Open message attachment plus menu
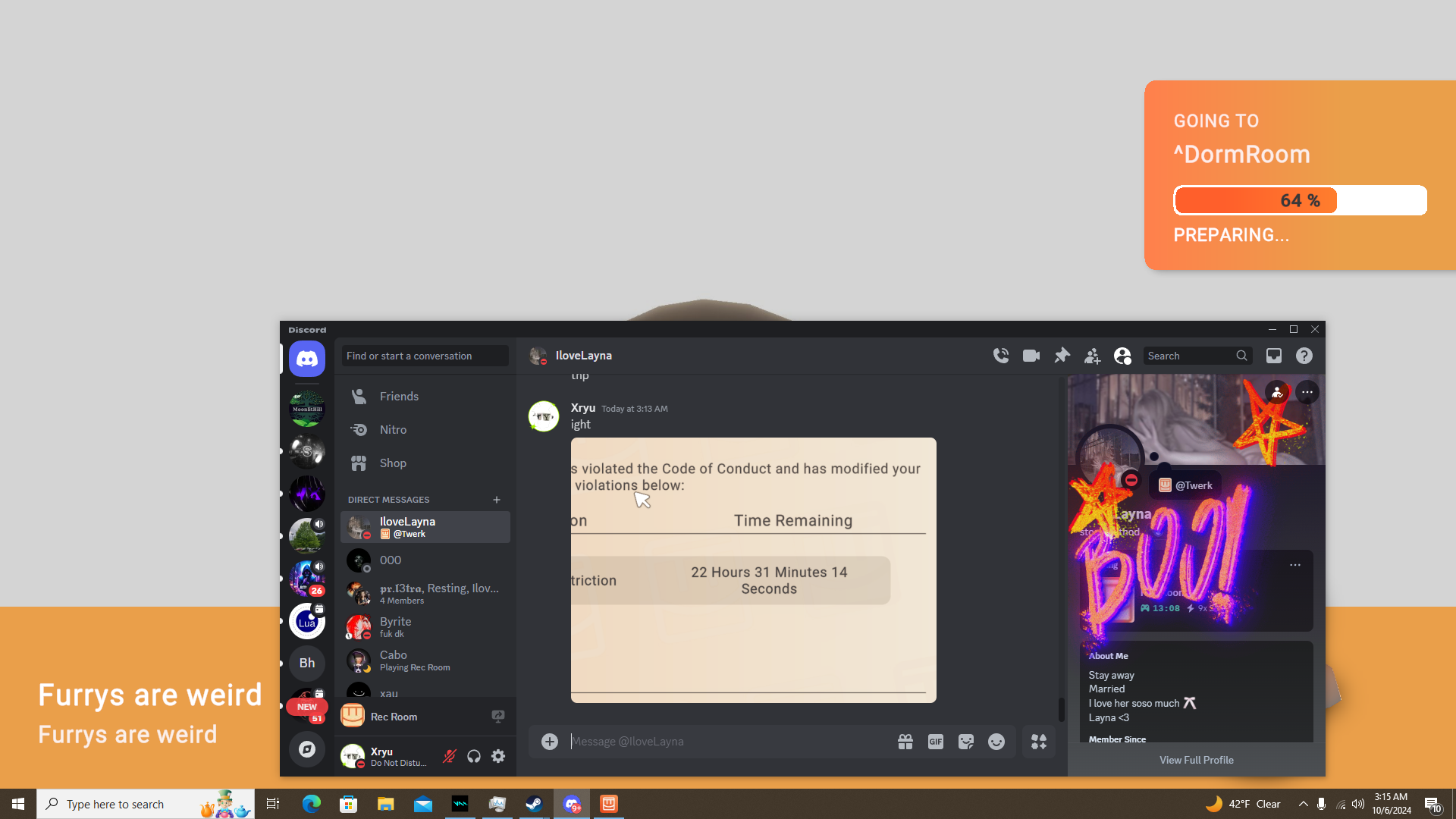The image size is (1456, 819). click(x=550, y=742)
